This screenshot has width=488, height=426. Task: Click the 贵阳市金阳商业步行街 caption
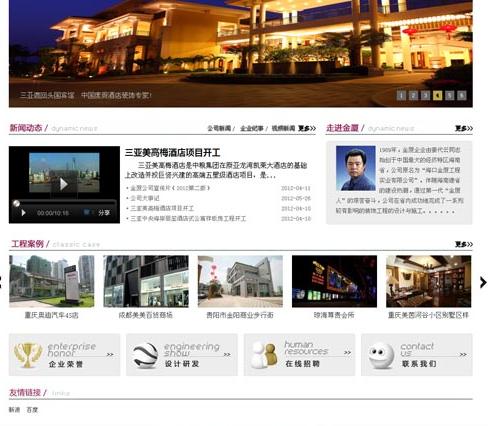click(x=240, y=315)
